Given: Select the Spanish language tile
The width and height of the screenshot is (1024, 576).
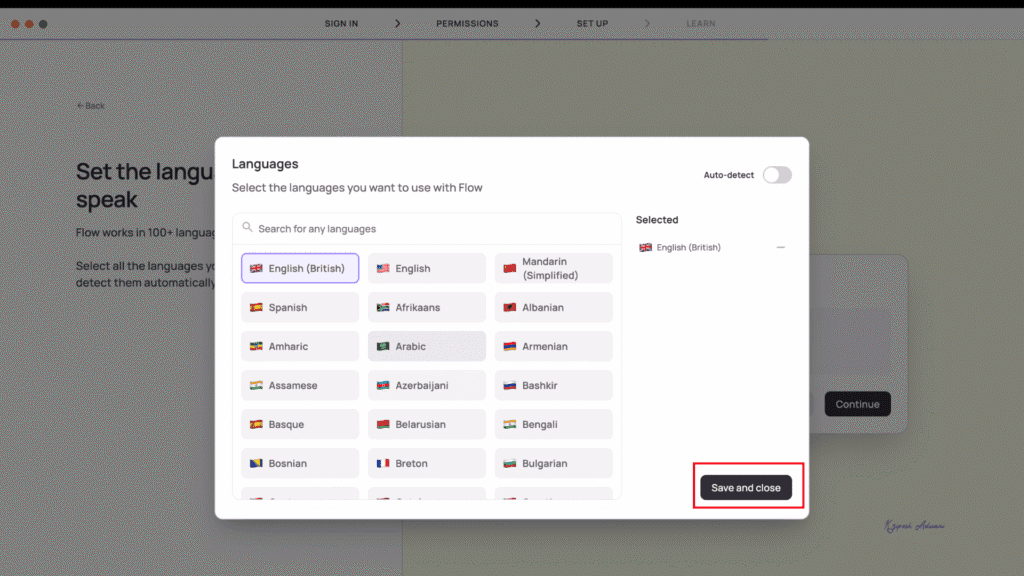Looking at the screenshot, I should click(300, 308).
